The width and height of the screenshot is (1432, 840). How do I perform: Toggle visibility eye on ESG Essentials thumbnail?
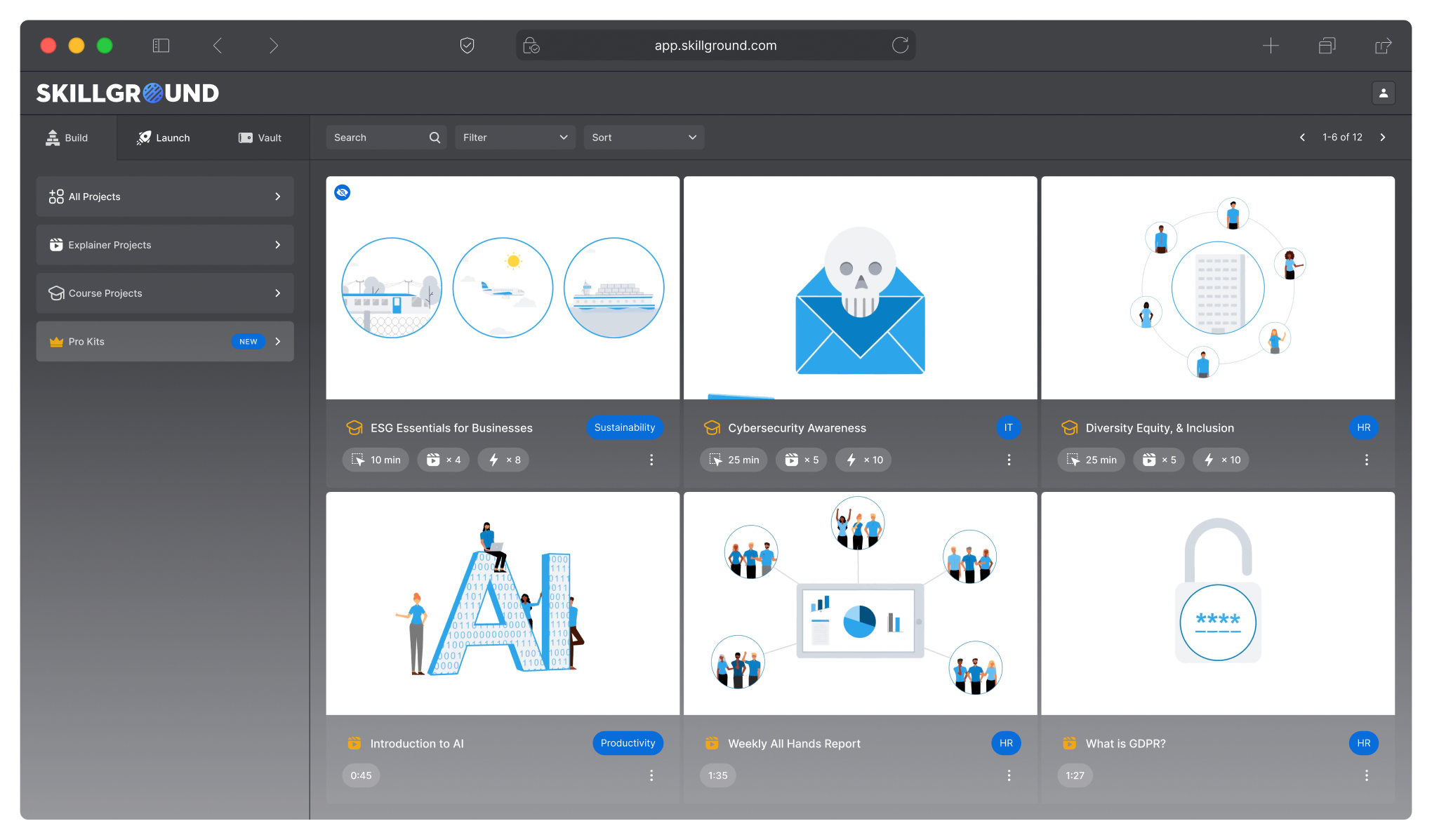click(343, 192)
